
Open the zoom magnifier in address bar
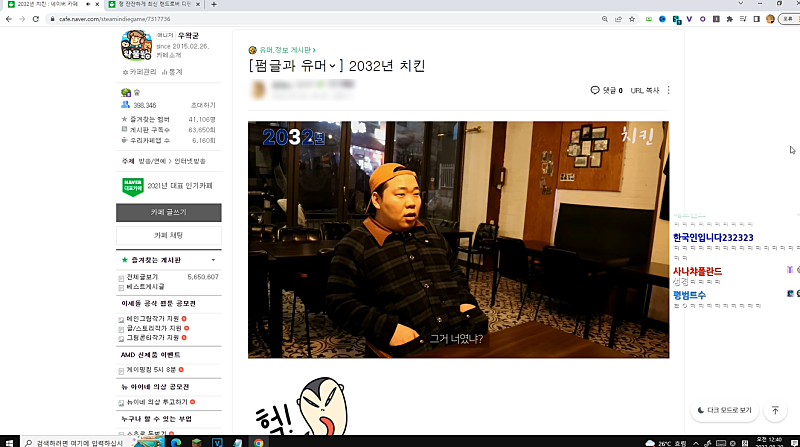click(x=605, y=19)
